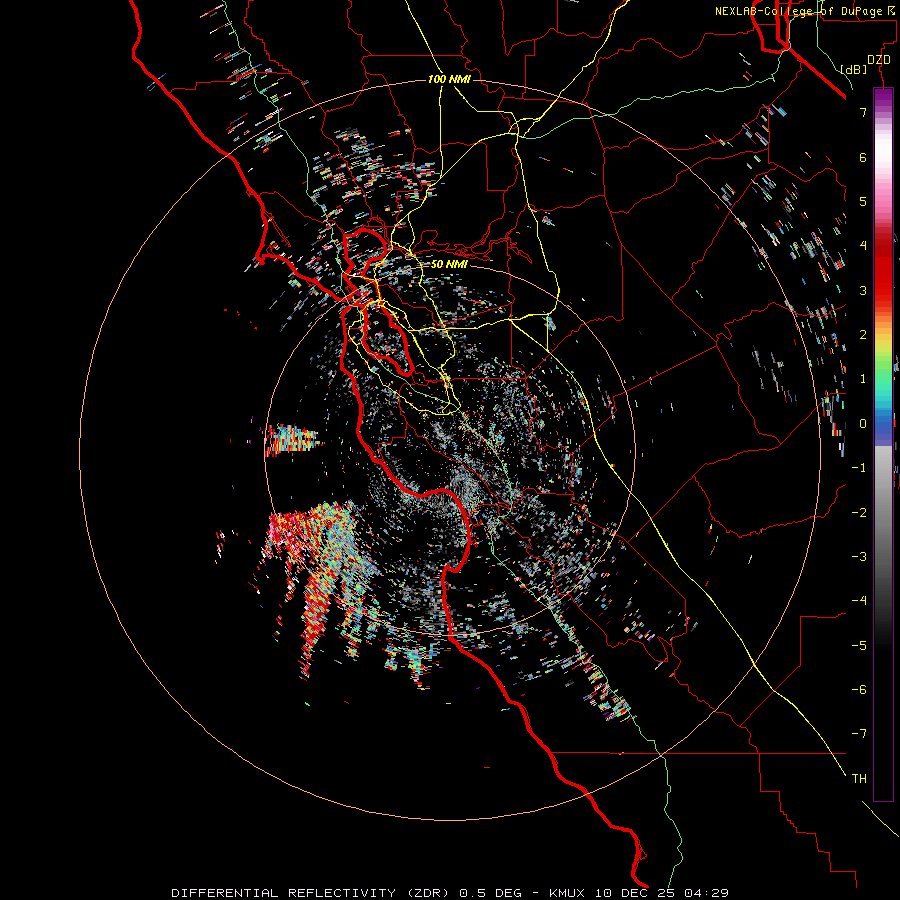Click the "-2" value on color scale
Viewport: 900px width, 900px height.
pyautogui.click(x=859, y=513)
